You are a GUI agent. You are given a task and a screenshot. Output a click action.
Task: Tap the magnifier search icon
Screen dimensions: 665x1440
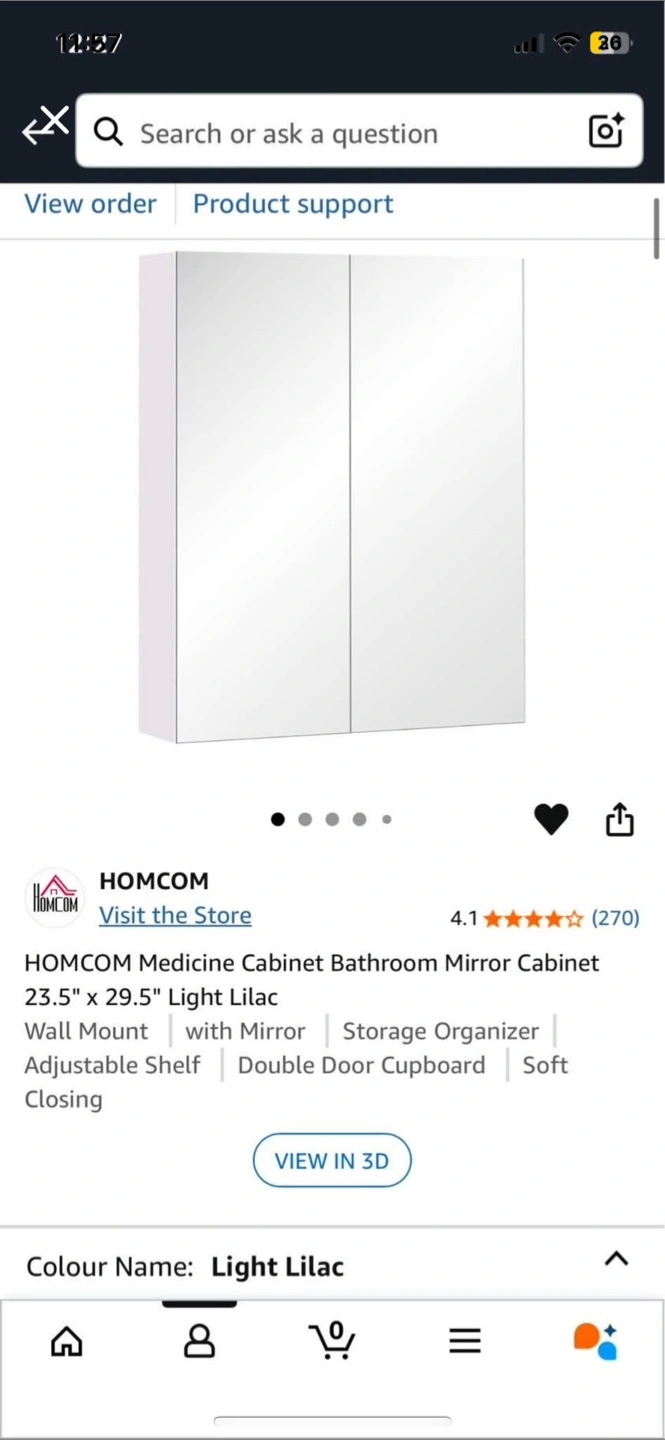pyautogui.click(x=108, y=132)
